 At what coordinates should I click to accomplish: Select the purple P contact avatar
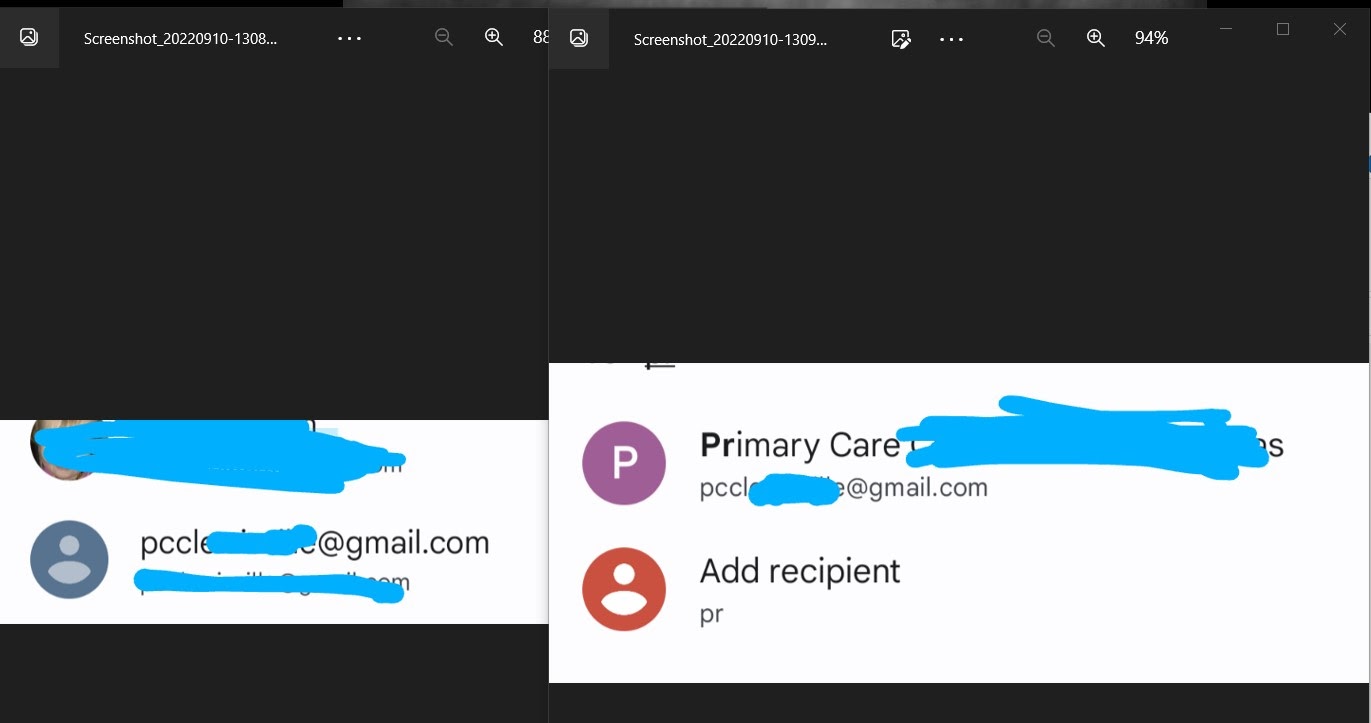(x=624, y=463)
